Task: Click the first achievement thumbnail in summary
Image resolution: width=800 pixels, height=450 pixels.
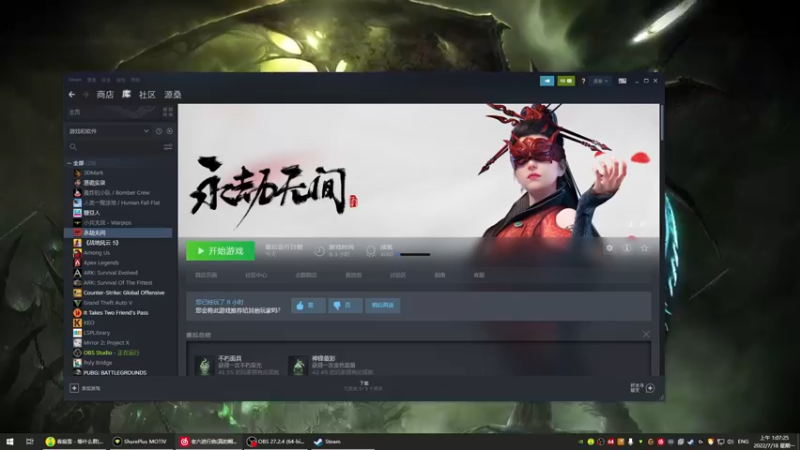Action: (205, 365)
